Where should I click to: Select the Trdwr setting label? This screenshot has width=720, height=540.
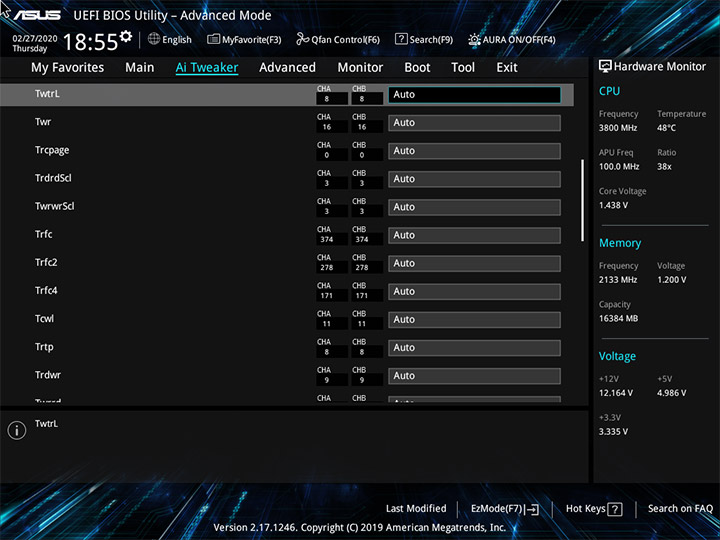coord(48,375)
